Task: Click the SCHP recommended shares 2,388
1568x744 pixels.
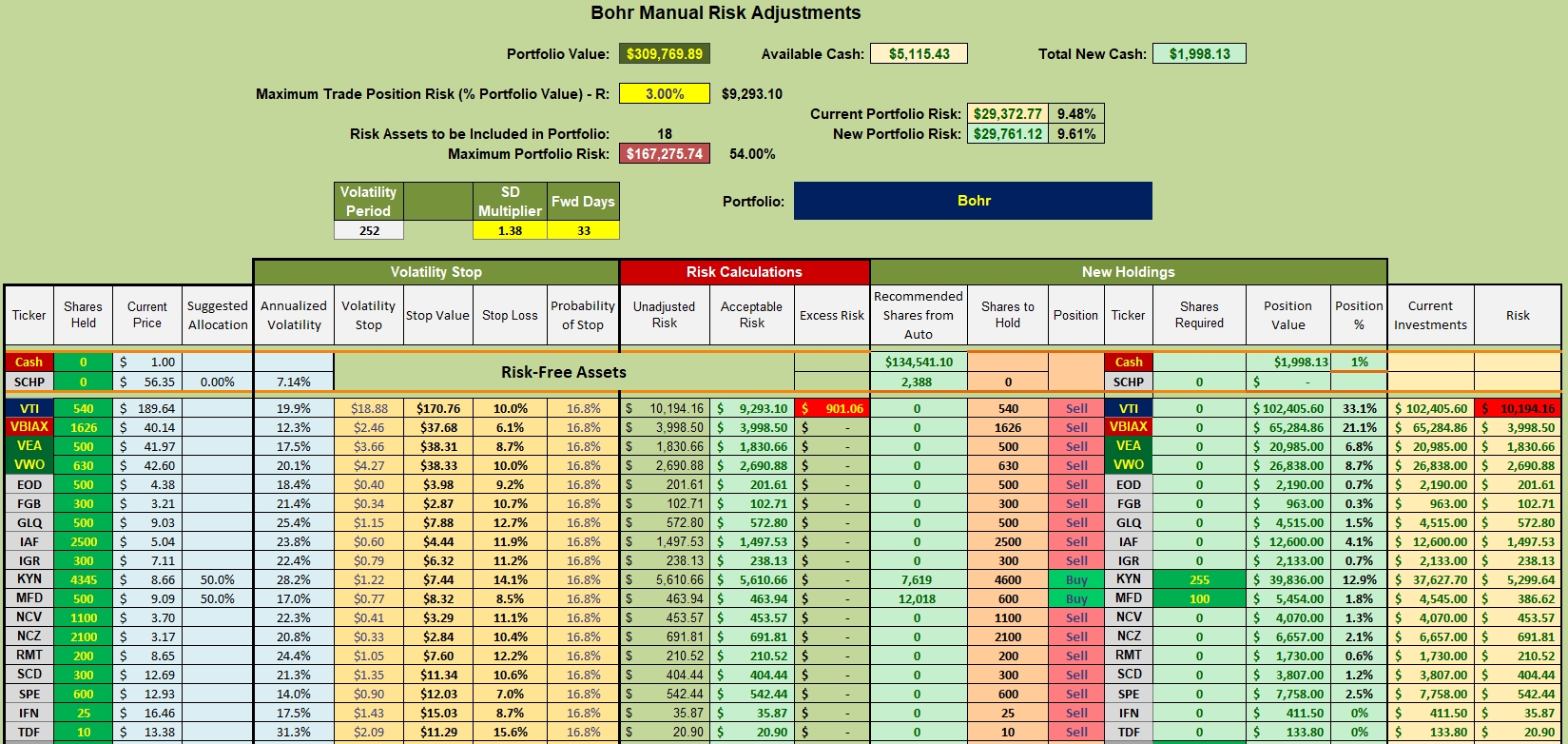Action: point(918,382)
